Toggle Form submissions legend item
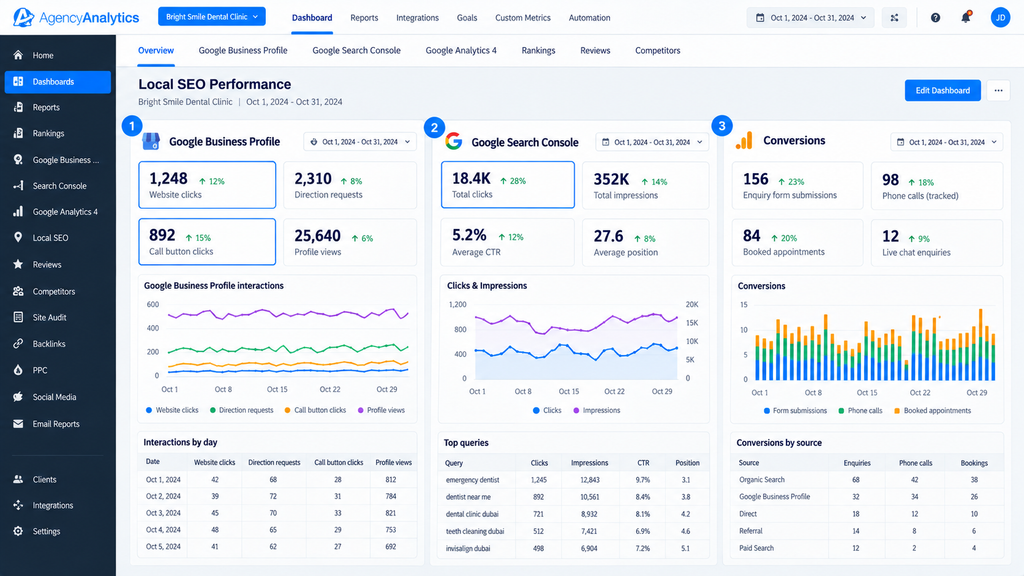Screen dimensions: 1024x576 tap(795, 411)
